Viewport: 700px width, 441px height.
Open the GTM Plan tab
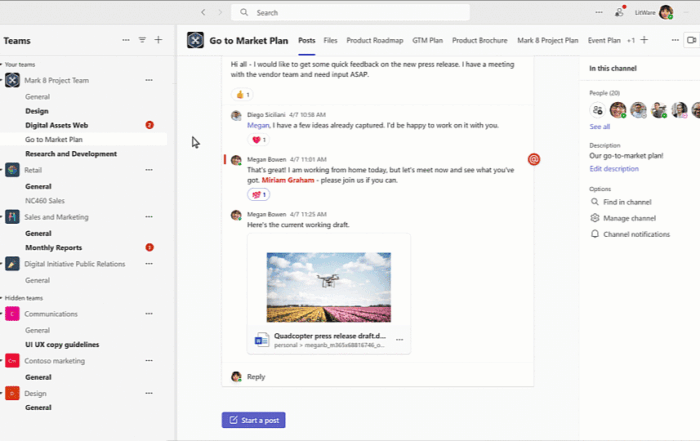tap(427, 40)
